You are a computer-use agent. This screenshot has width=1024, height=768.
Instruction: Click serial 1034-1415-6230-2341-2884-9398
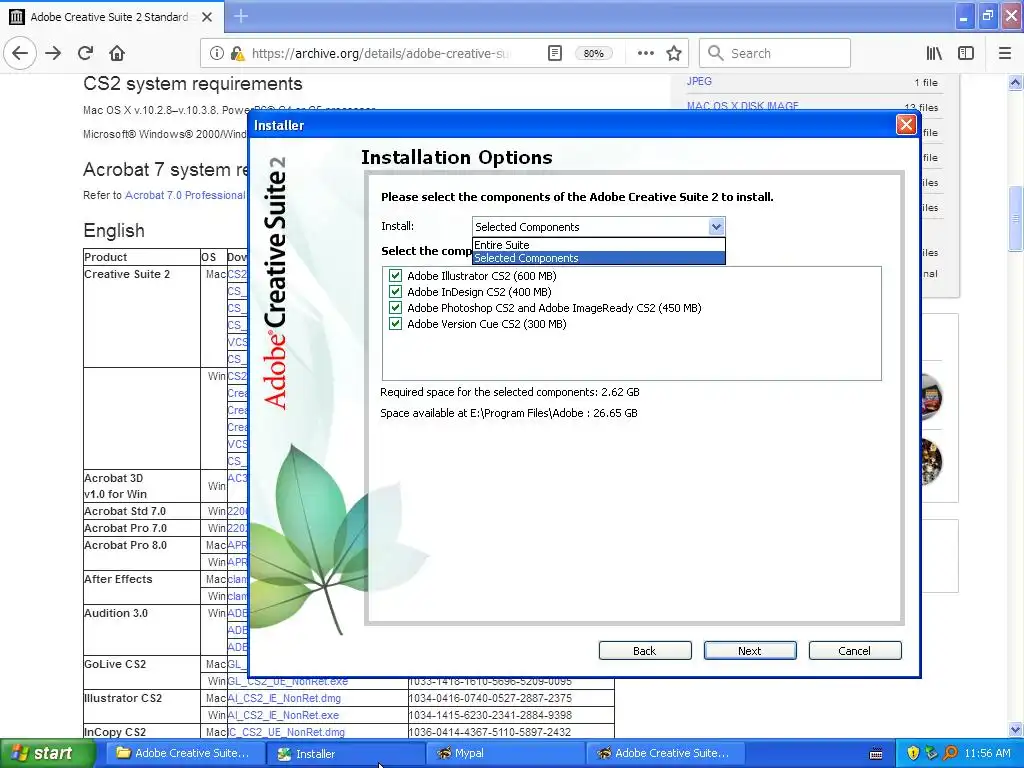(x=490, y=715)
